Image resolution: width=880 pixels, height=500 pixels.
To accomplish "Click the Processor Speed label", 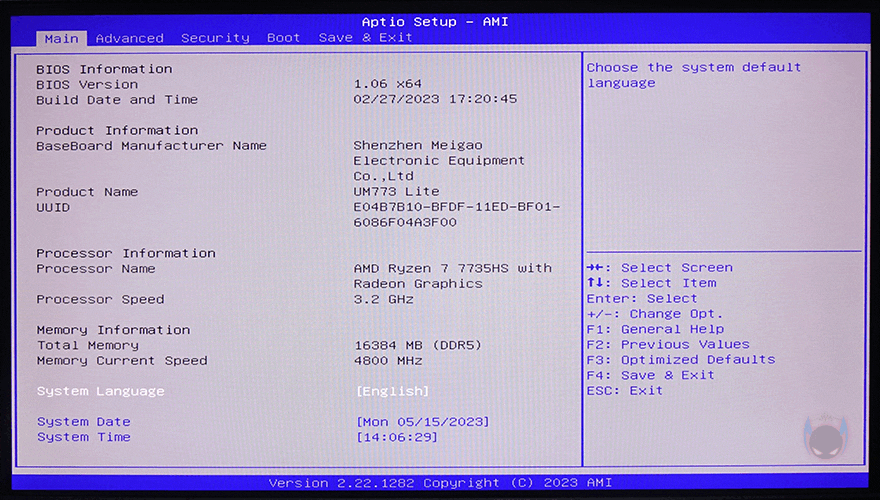I will [x=100, y=299].
